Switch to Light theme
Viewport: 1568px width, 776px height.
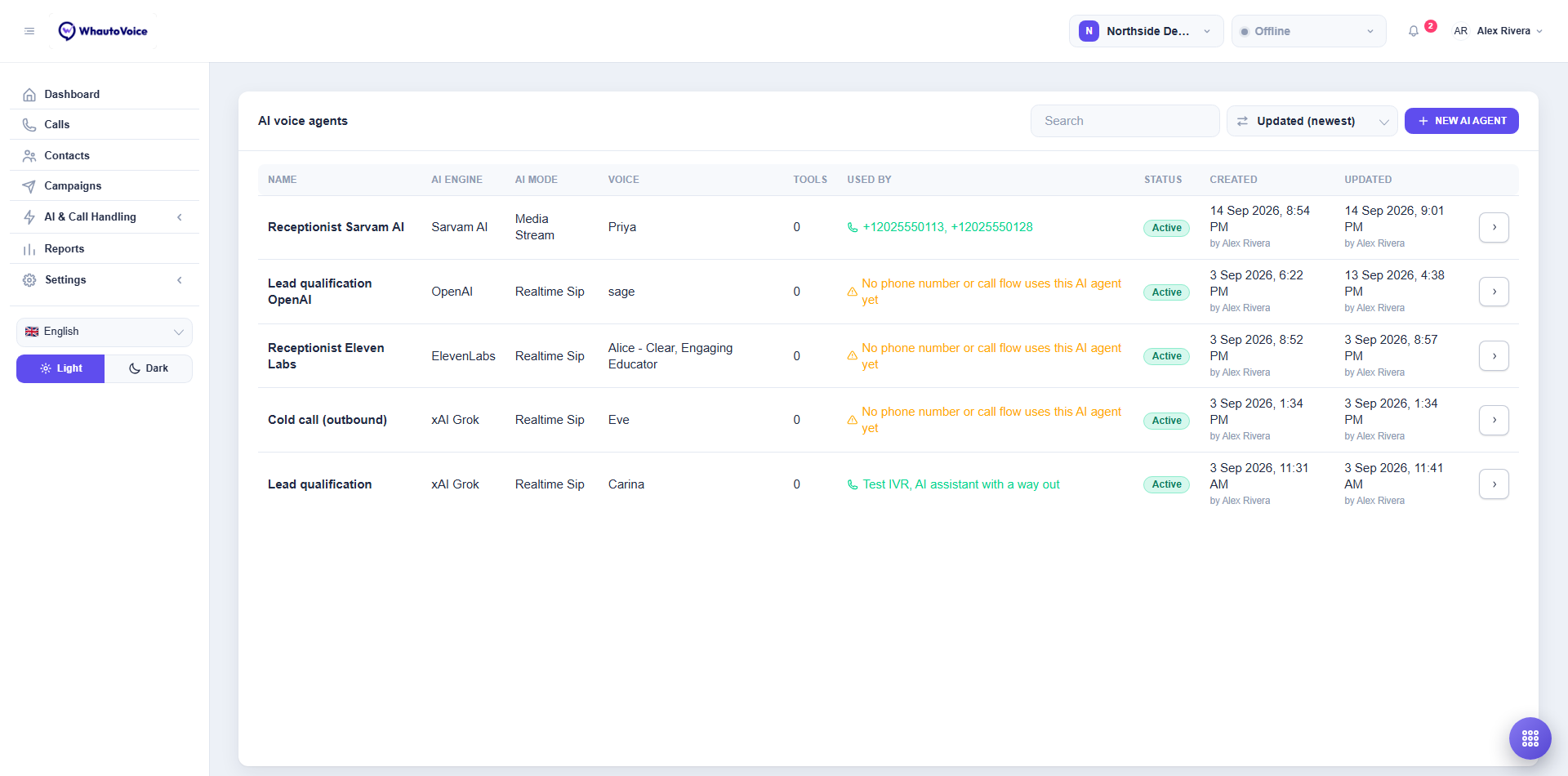click(x=60, y=368)
